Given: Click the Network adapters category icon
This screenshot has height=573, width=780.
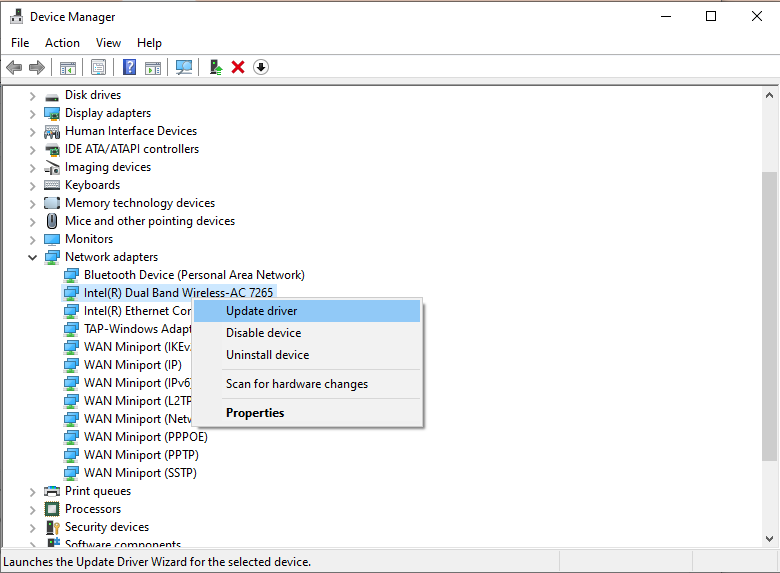Looking at the screenshot, I should click(x=52, y=257).
